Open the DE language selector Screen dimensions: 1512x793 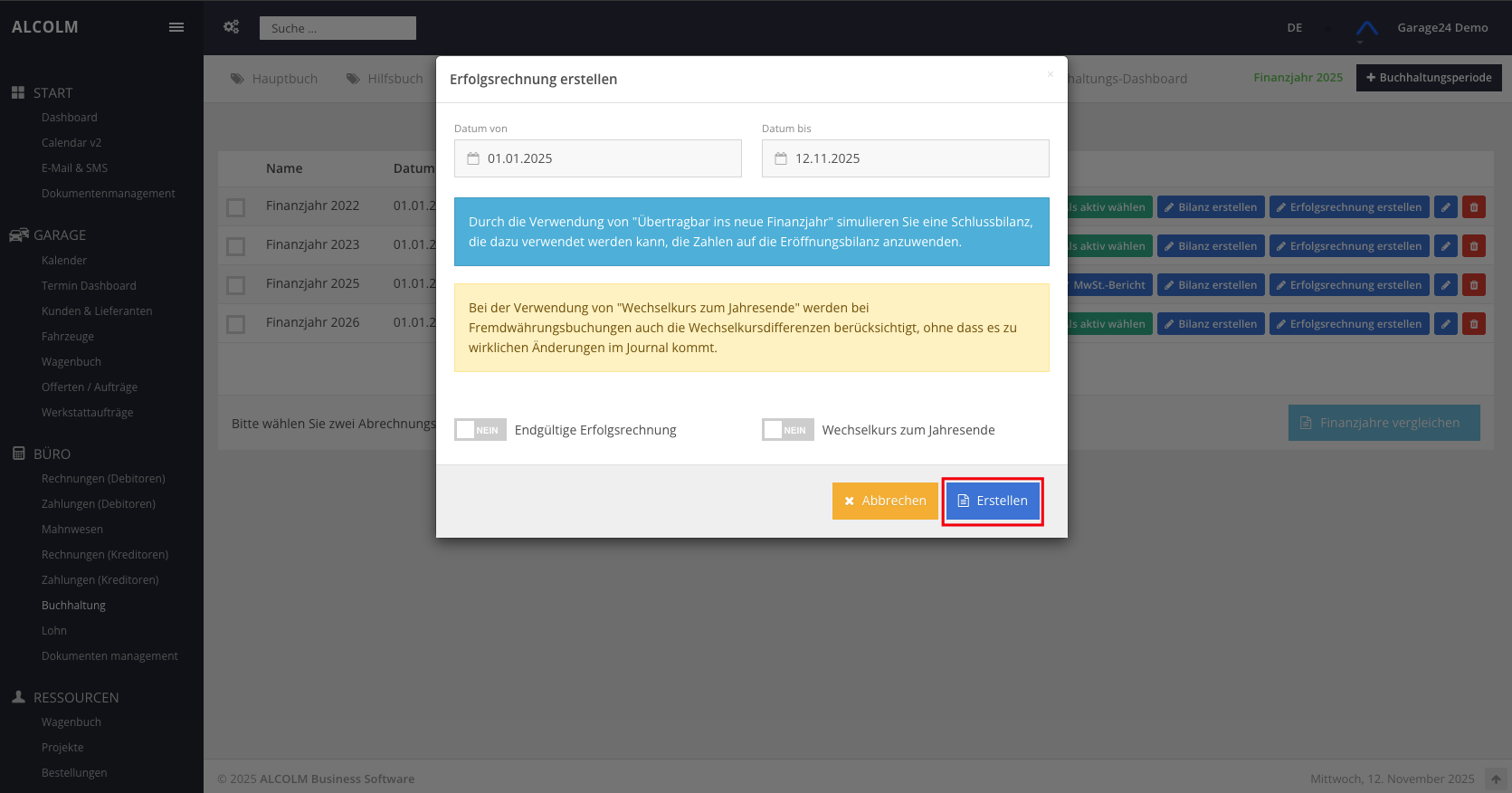click(x=1294, y=28)
